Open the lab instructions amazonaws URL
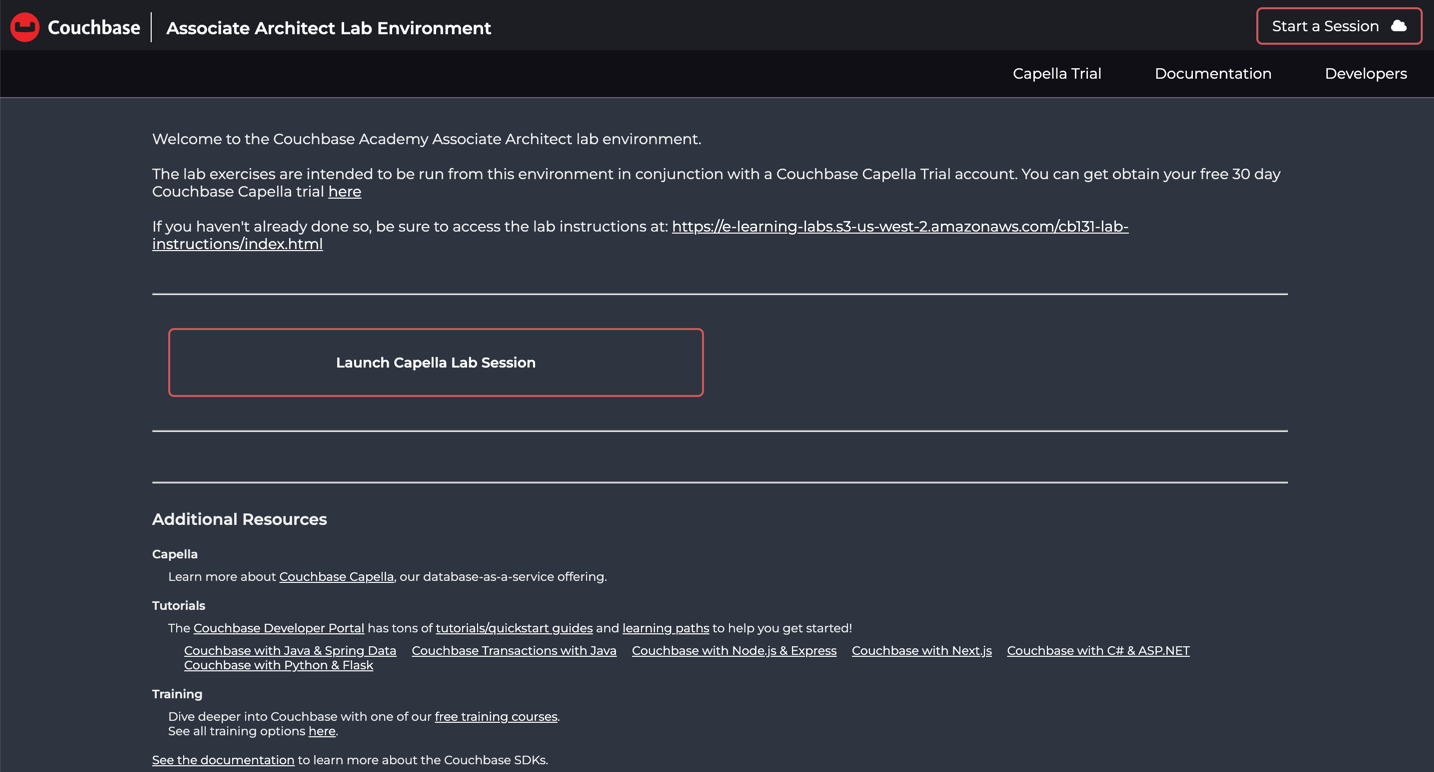 coord(640,235)
